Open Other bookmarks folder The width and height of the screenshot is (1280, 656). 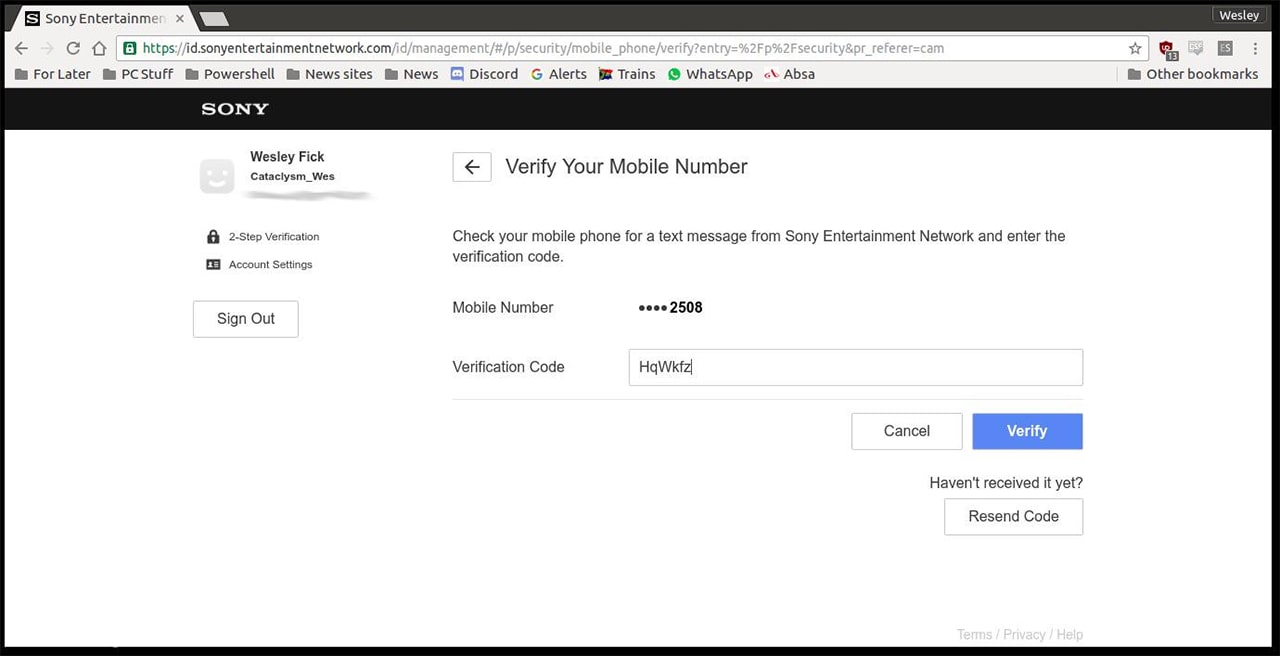pos(1192,74)
